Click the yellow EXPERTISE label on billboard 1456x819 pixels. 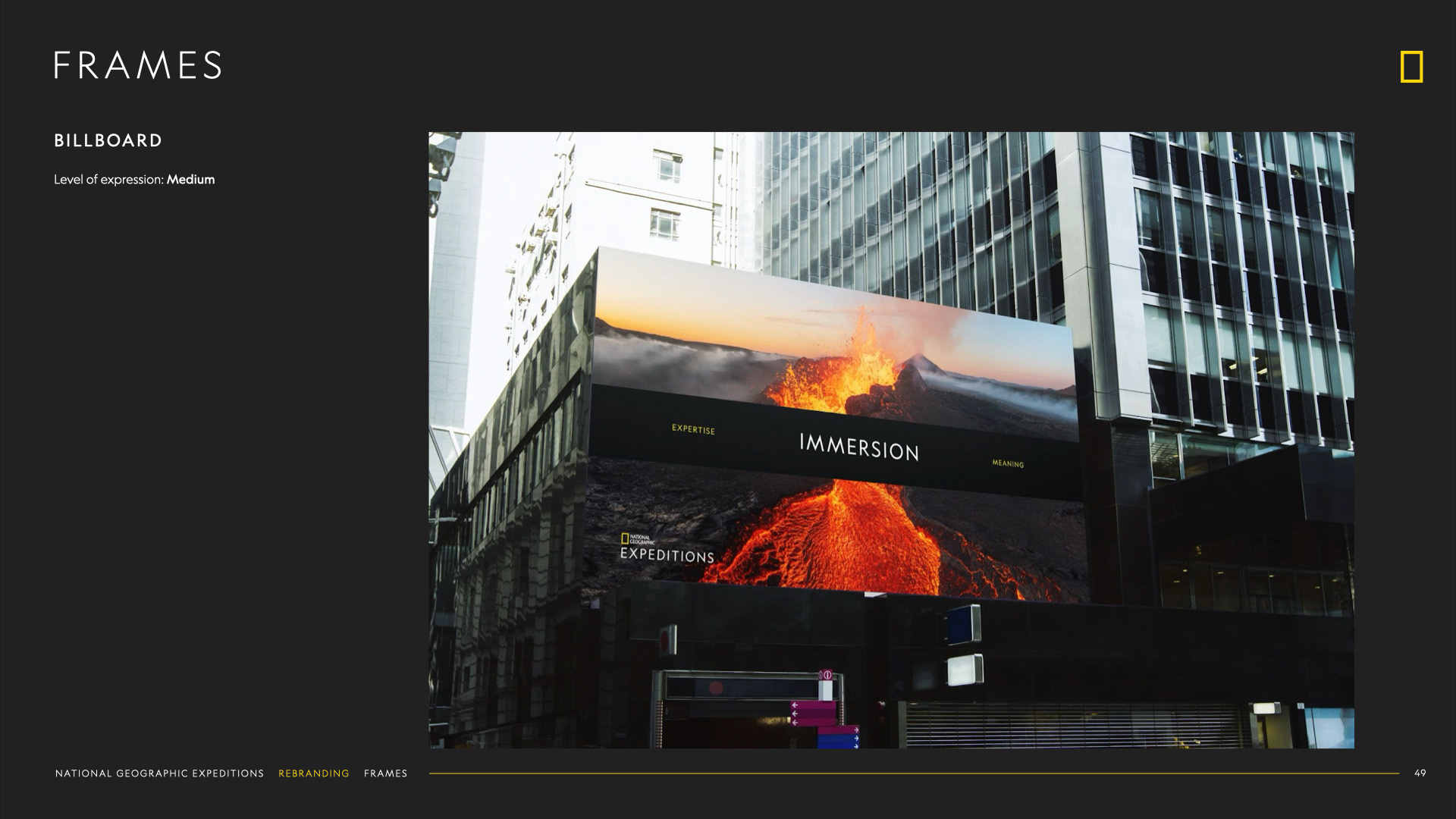(693, 429)
